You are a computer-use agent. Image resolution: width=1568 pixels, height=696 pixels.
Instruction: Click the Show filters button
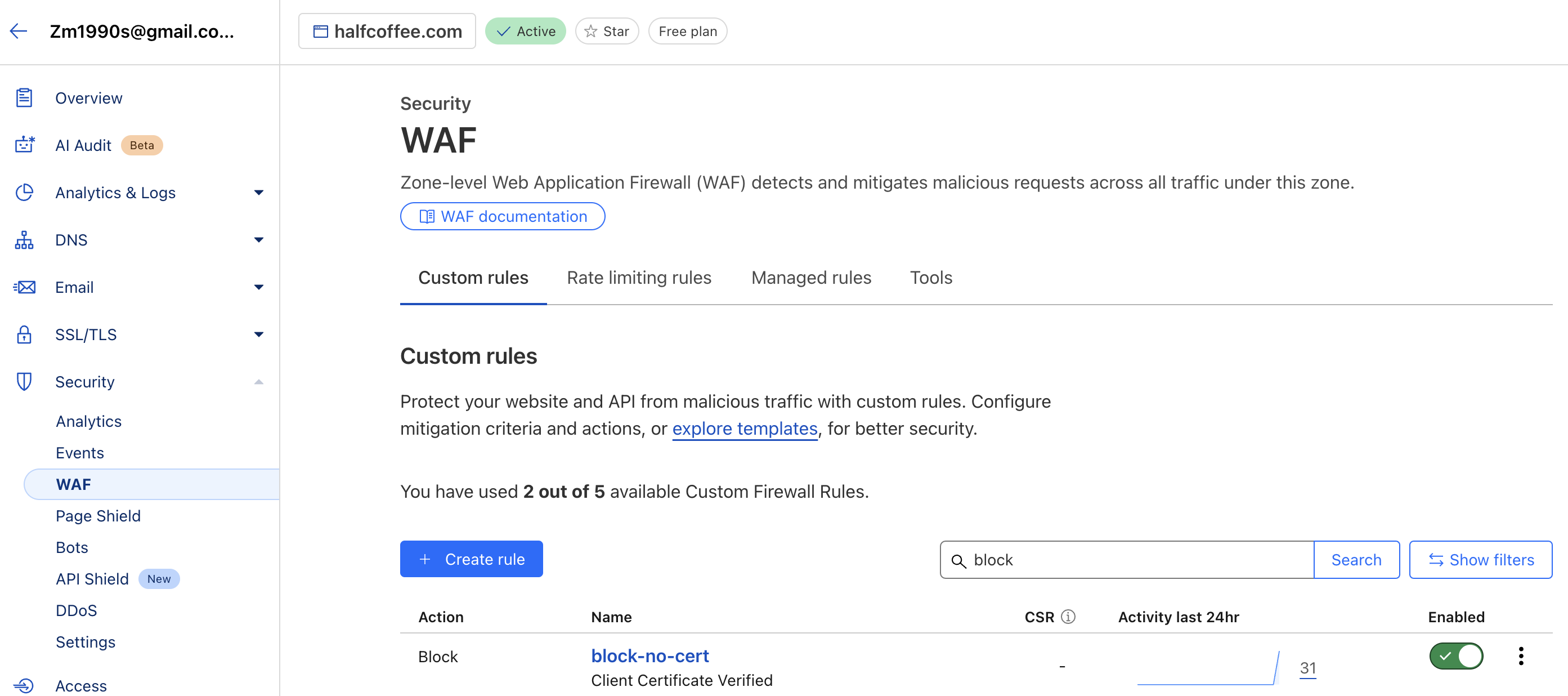1480,560
